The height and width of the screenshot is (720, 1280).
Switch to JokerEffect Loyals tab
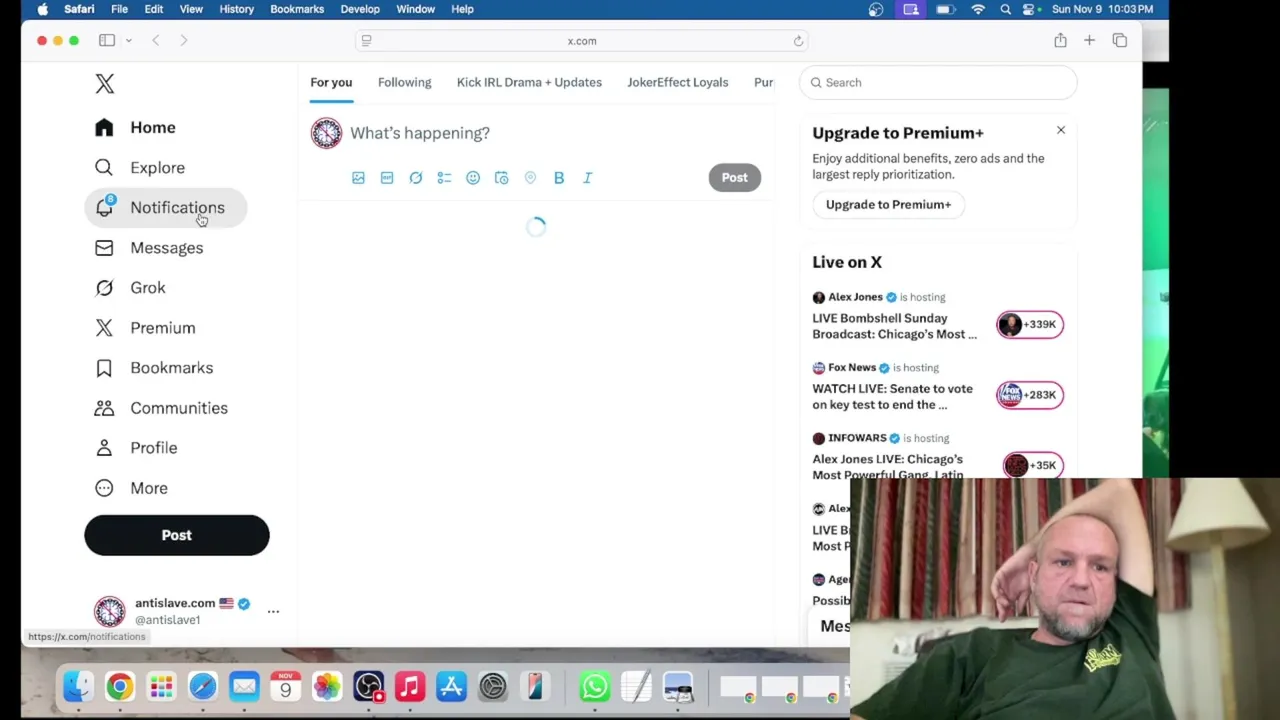[x=678, y=83]
